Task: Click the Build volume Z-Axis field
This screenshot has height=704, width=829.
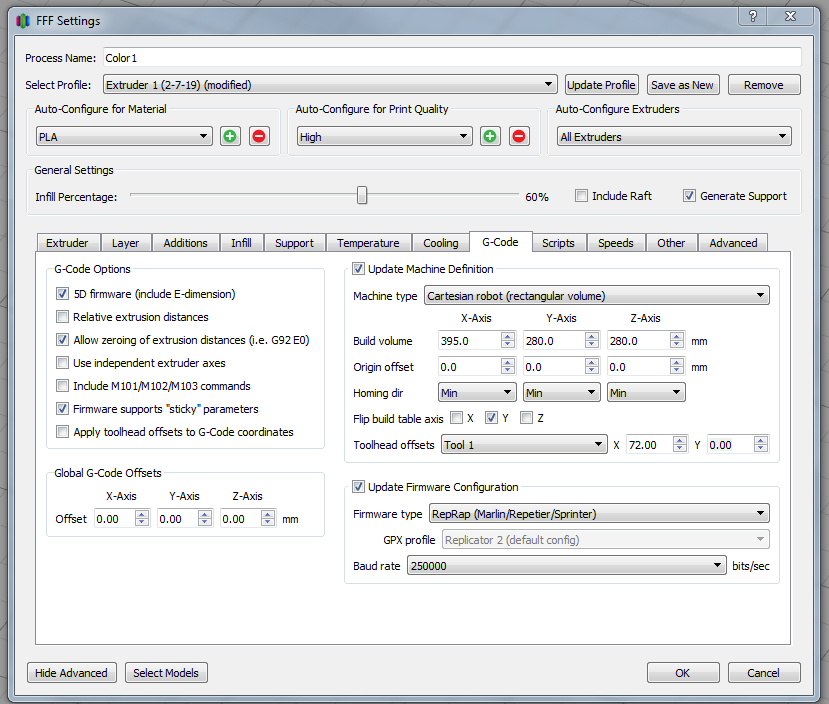Action: tap(646, 340)
